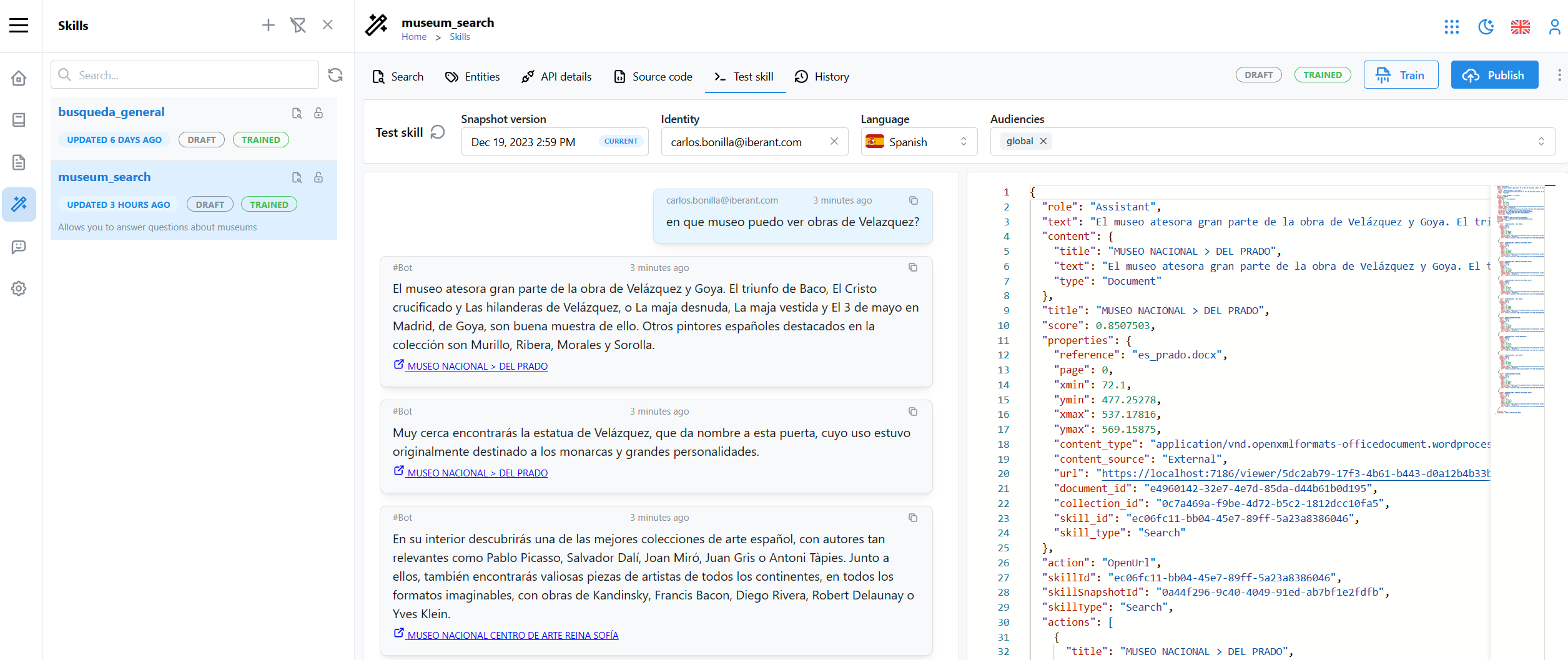The height and width of the screenshot is (660, 1568).
Task: Open the Search tab
Action: pyautogui.click(x=398, y=76)
